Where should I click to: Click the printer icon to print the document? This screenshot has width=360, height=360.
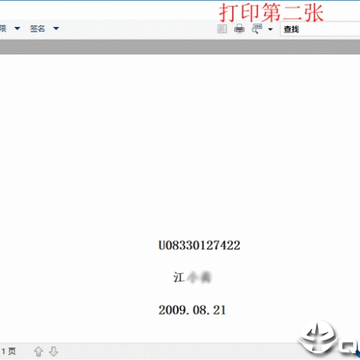[x=239, y=29]
